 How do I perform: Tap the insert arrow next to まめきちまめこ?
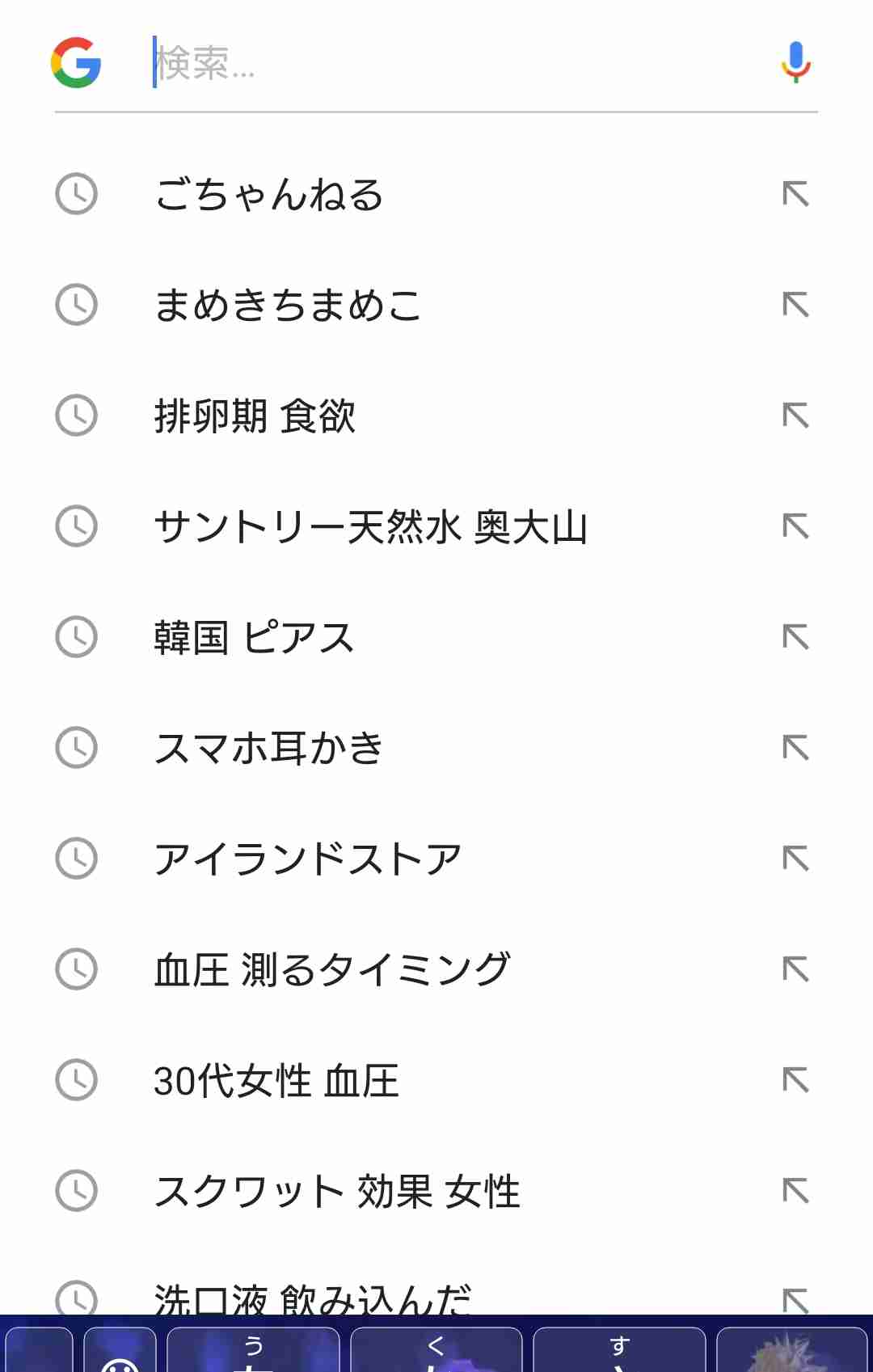tap(796, 306)
